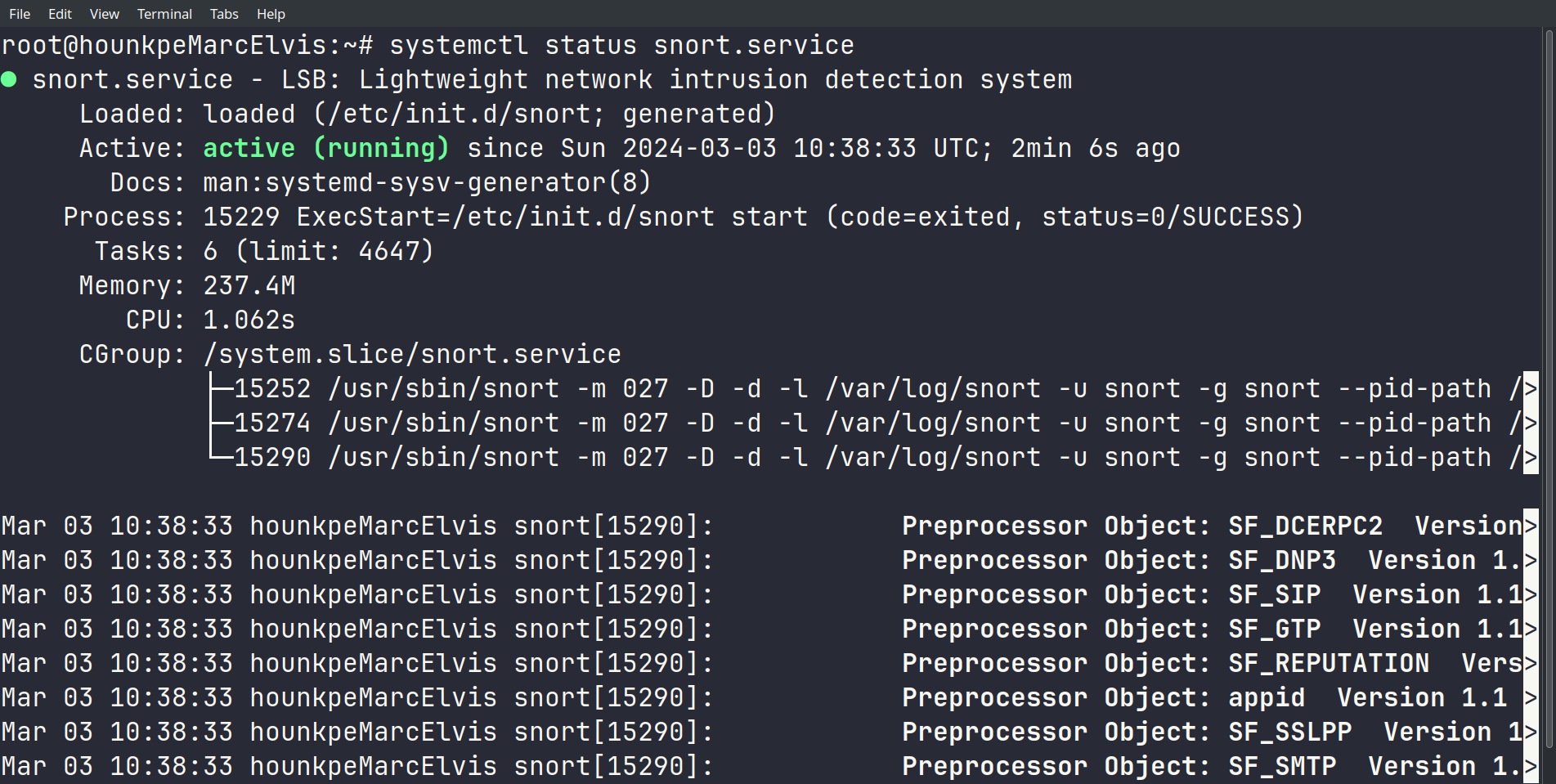
Task: Open the Terminal menu
Action: [x=164, y=14]
